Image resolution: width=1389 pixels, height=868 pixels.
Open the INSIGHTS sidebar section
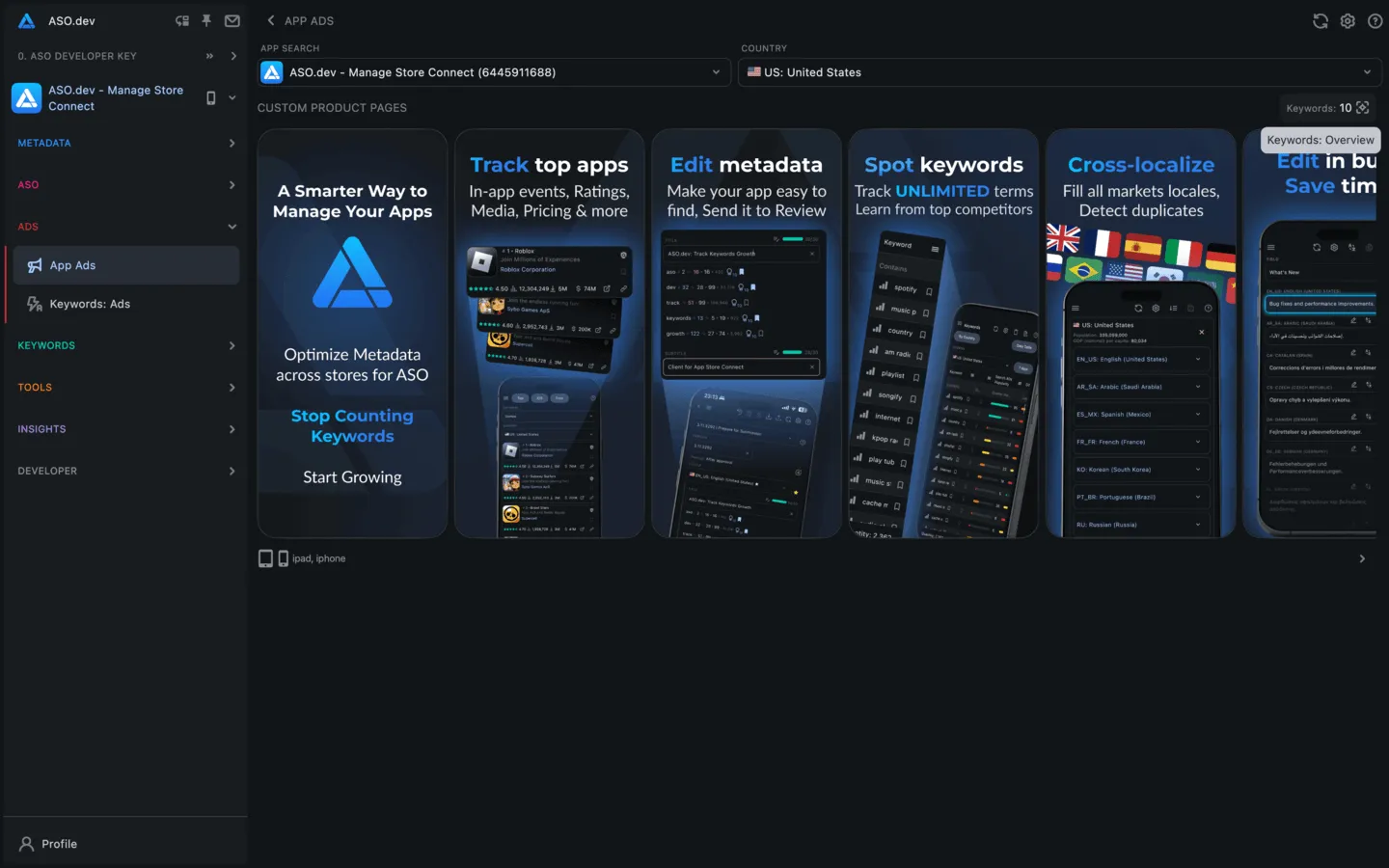(125, 428)
